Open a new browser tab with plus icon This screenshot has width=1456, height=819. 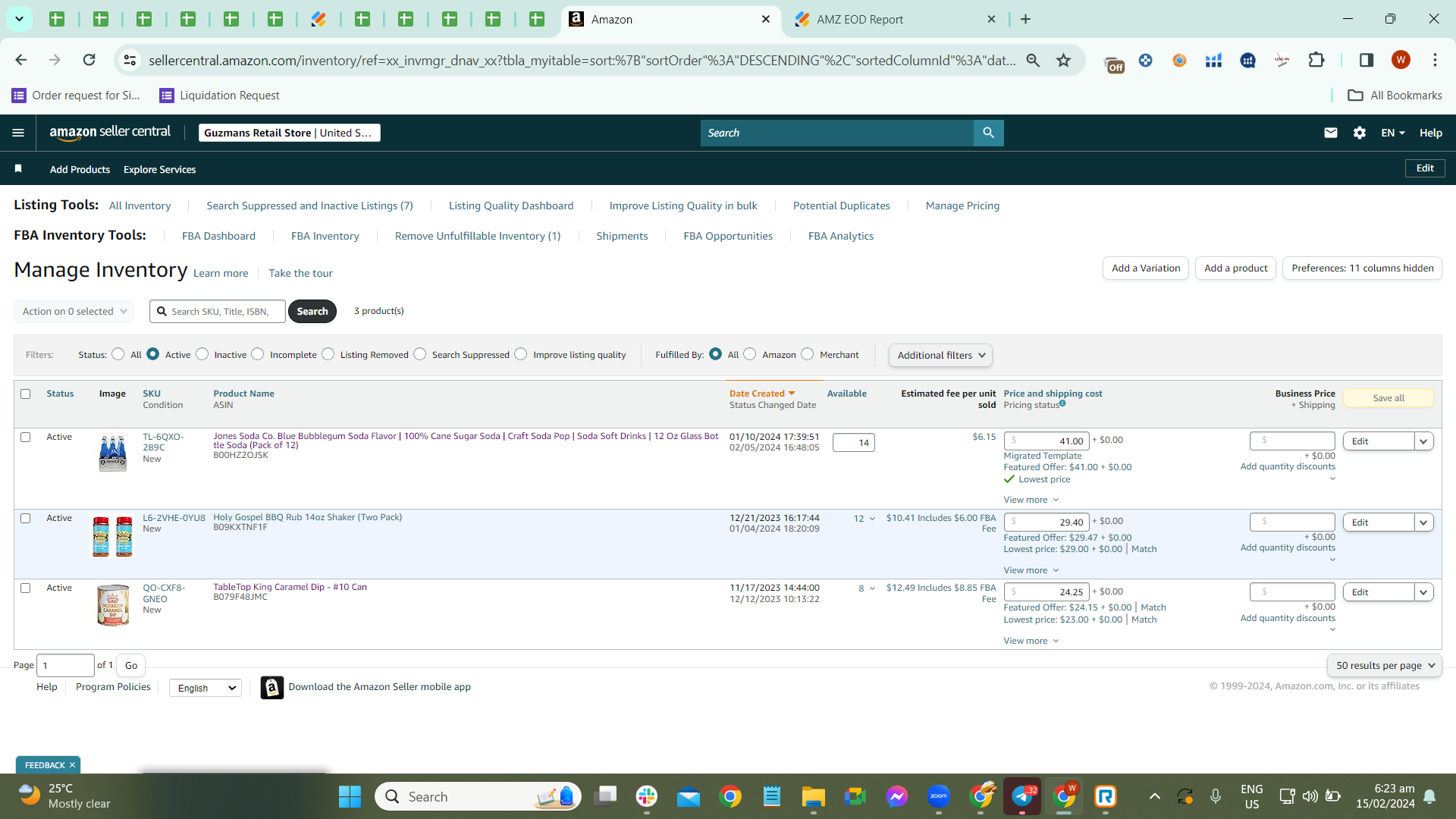click(x=1026, y=19)
